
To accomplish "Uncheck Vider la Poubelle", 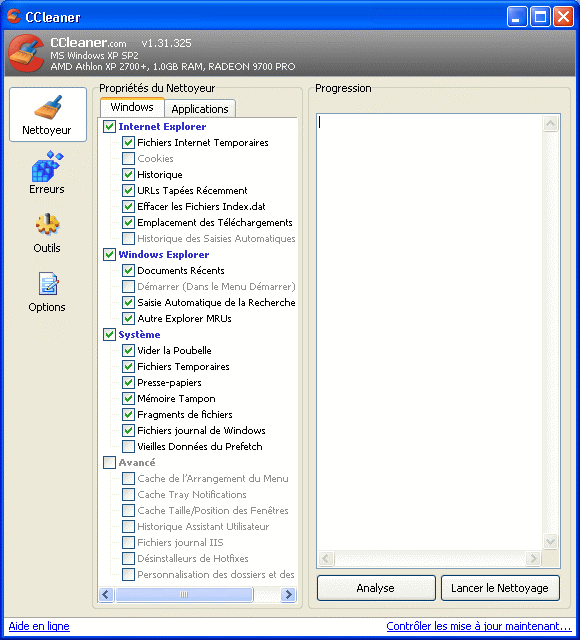I will (x=128, y=350).
